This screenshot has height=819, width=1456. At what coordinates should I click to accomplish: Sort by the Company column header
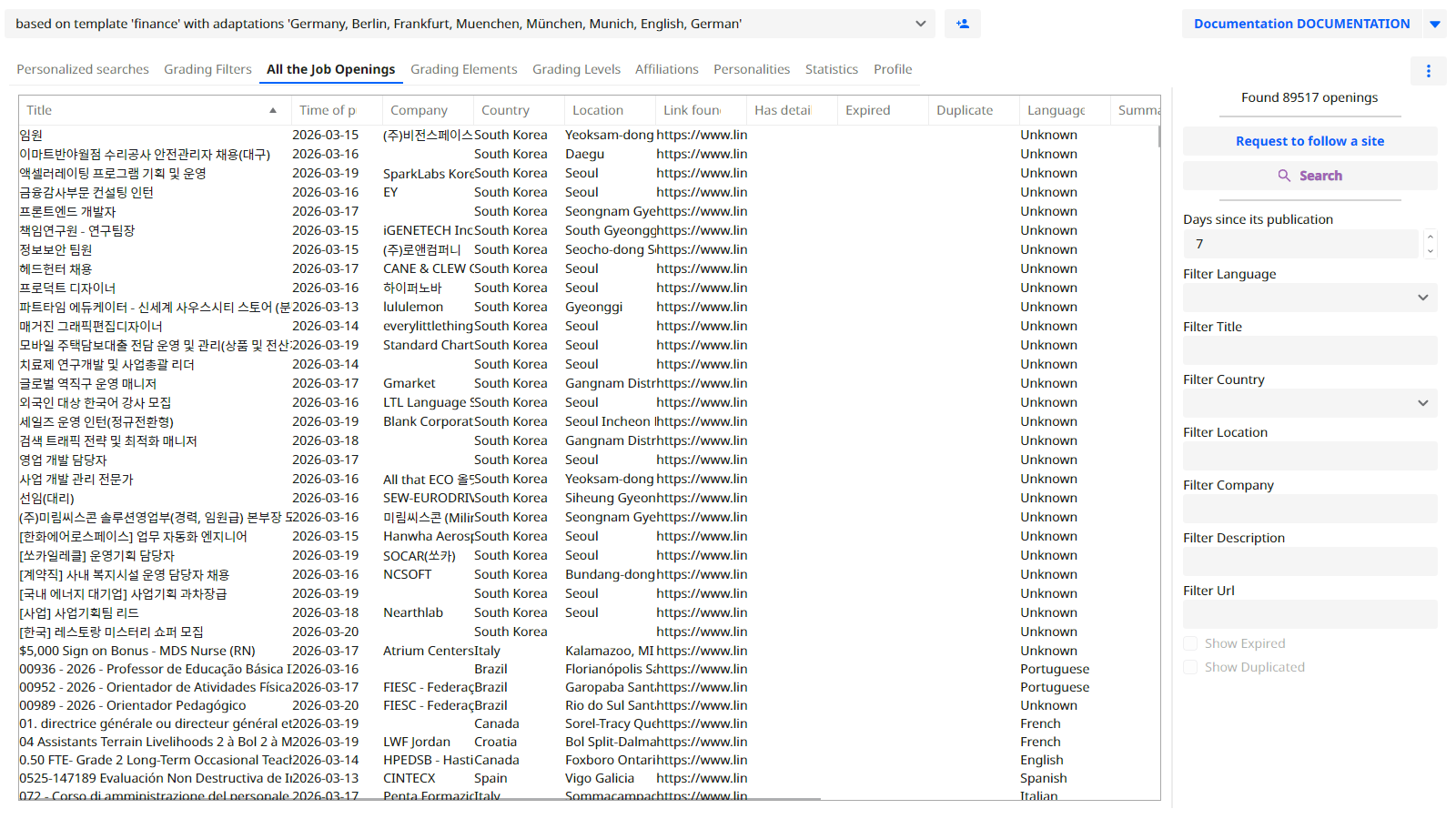coord(419,110)
